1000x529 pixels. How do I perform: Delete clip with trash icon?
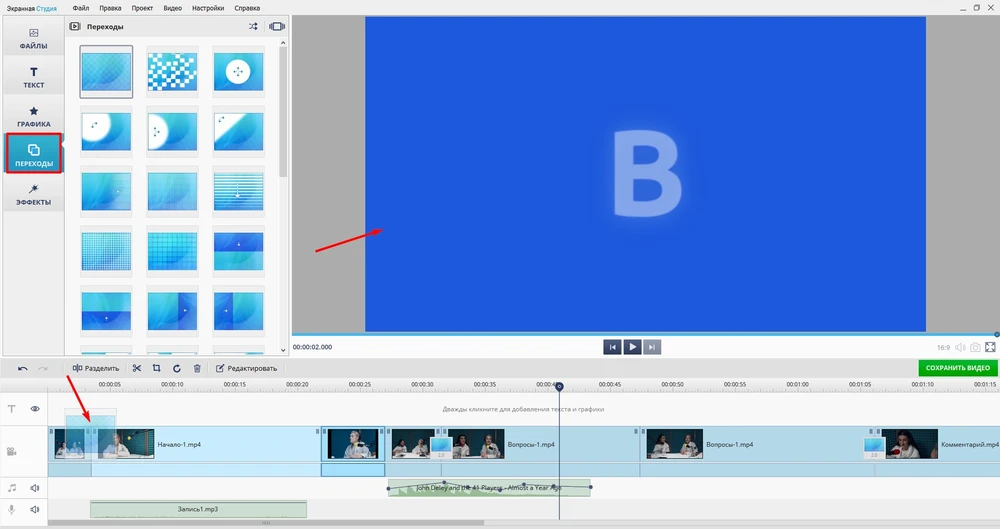pos(197,368)
